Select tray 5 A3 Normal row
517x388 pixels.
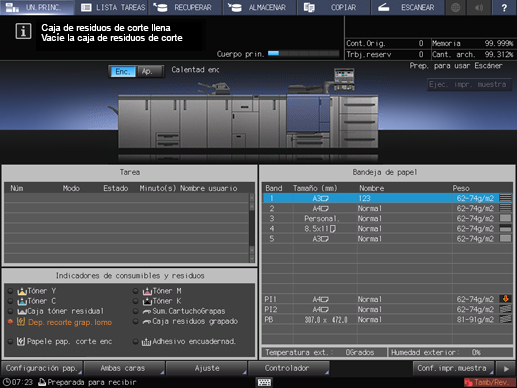[x=388, y=239]
